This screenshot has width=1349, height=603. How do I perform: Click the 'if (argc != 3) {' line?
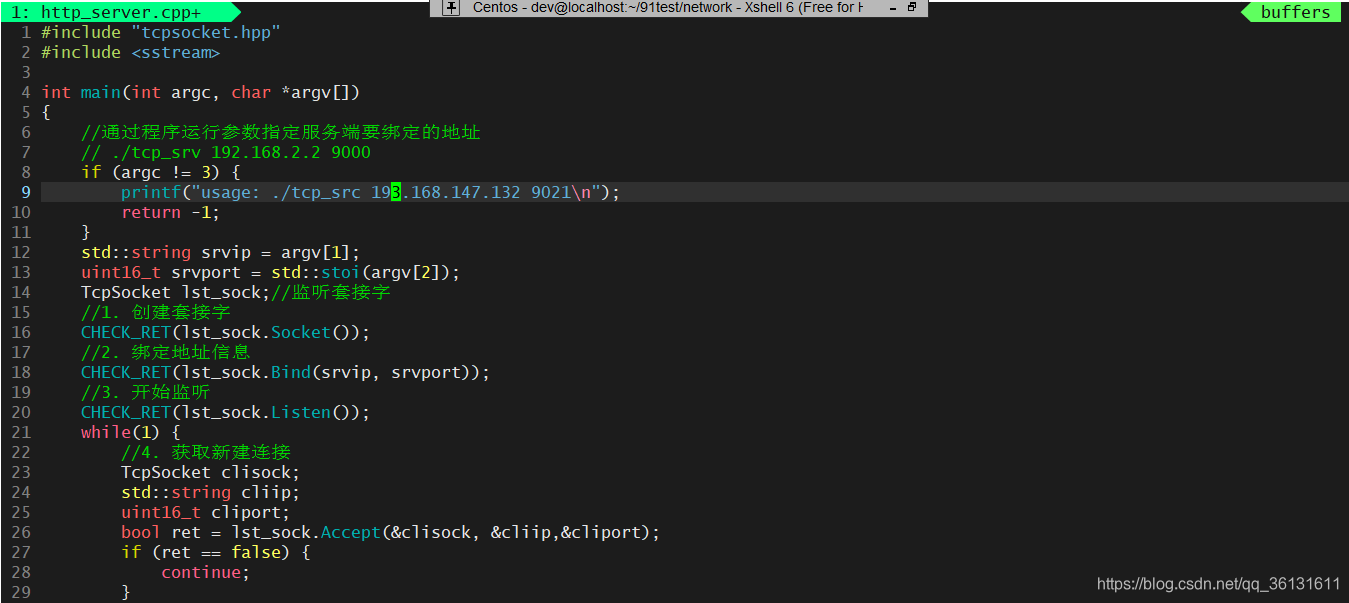pos(161,172)
